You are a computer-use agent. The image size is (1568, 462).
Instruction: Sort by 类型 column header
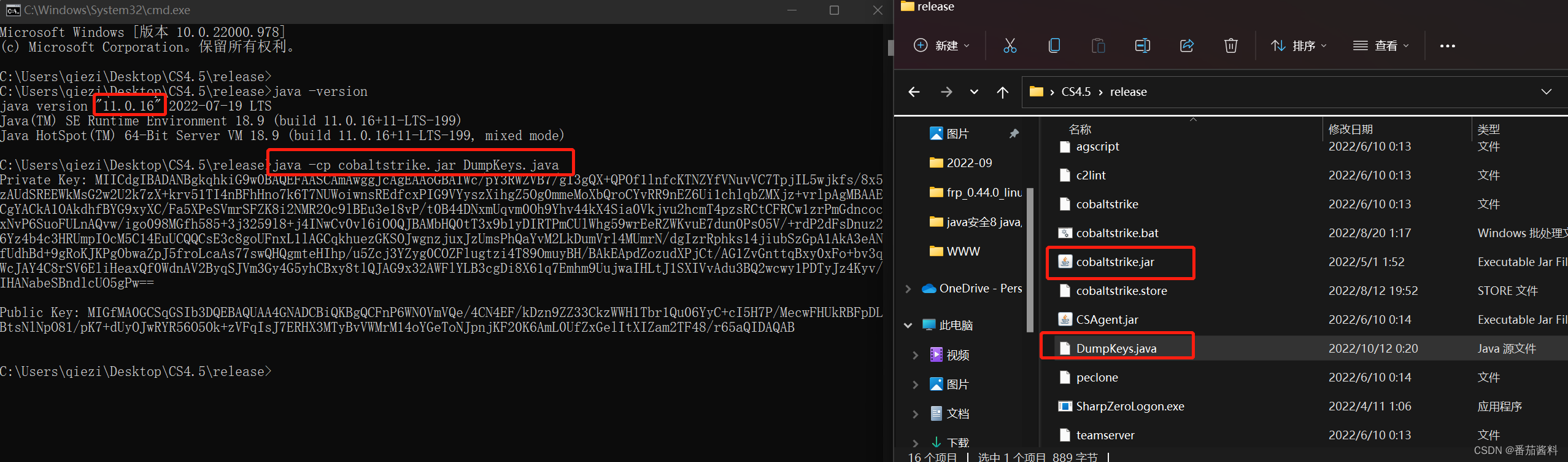pyautogui.click(x=1488, y=129)
